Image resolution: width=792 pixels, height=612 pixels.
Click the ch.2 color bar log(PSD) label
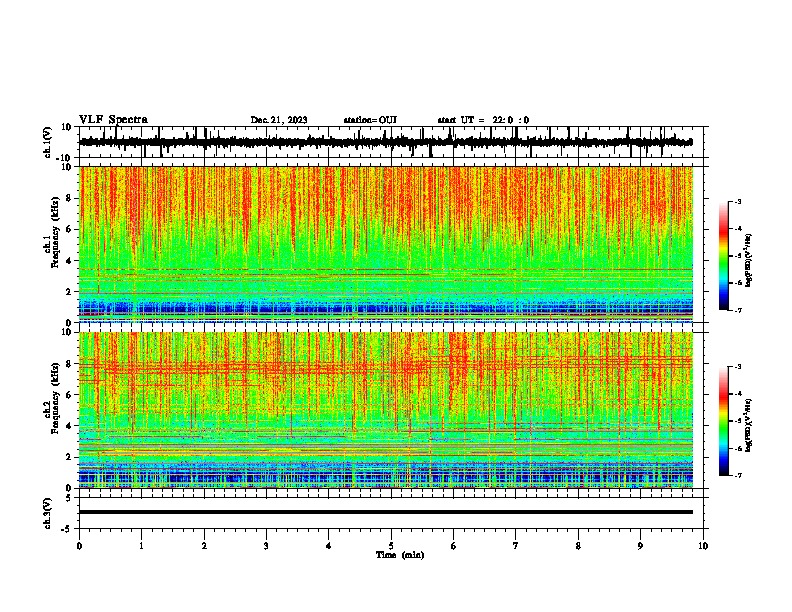tap(749, 425)
